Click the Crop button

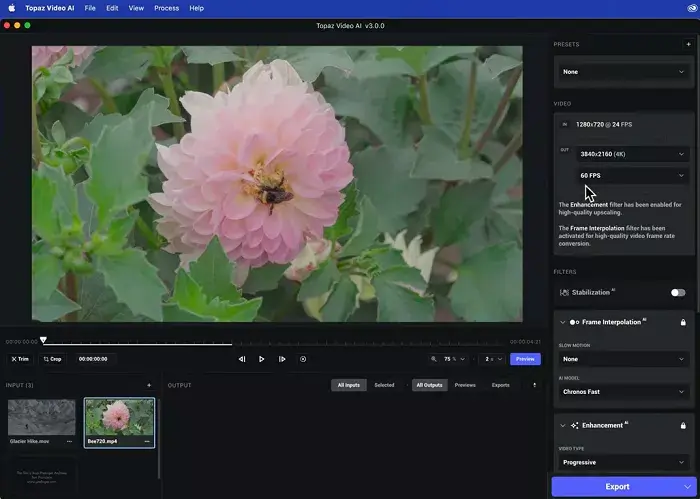[52, 359]
